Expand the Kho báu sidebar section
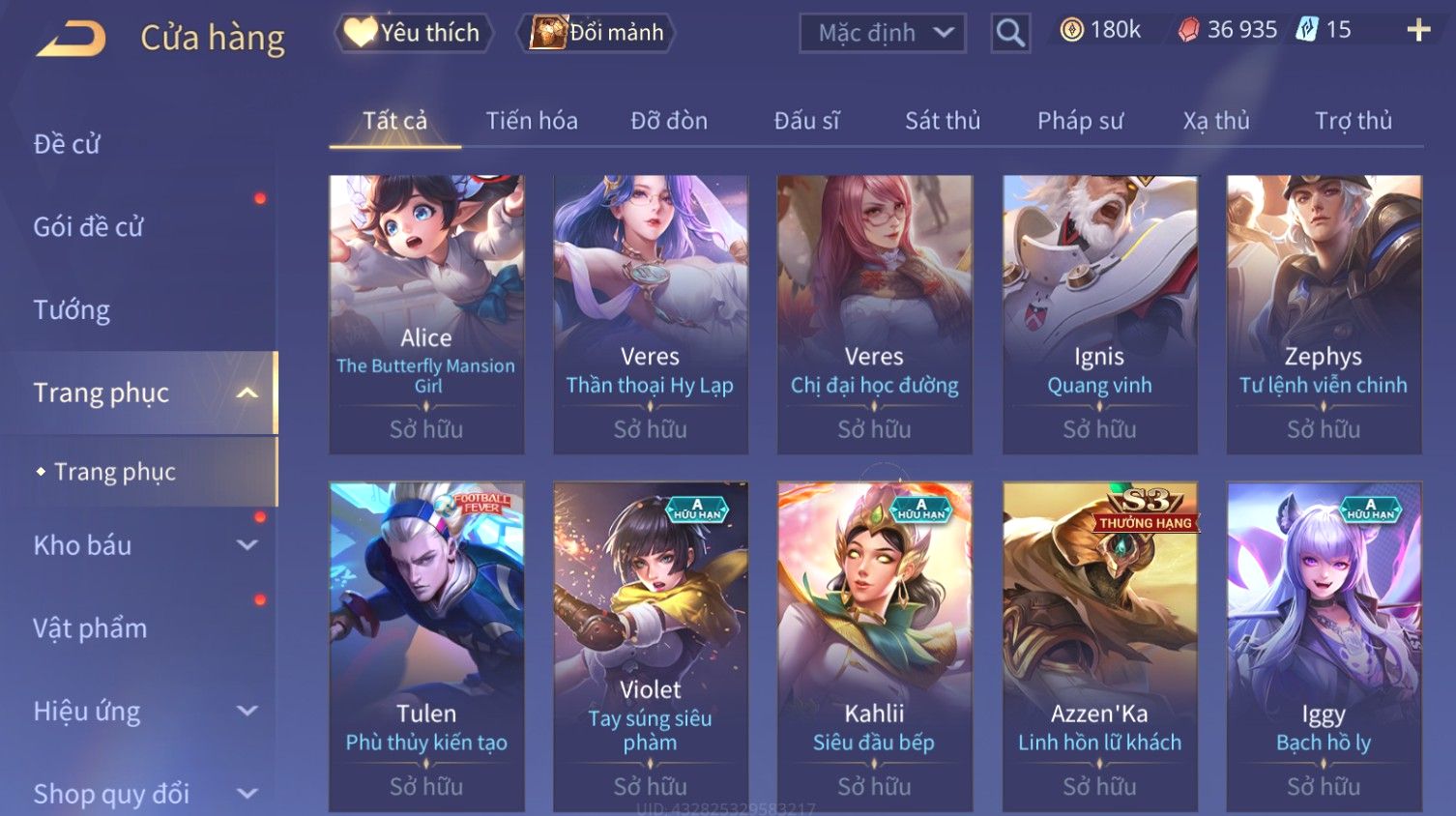Image resolution: width=1456 pixels, height=816 pixels. [248, 545]
